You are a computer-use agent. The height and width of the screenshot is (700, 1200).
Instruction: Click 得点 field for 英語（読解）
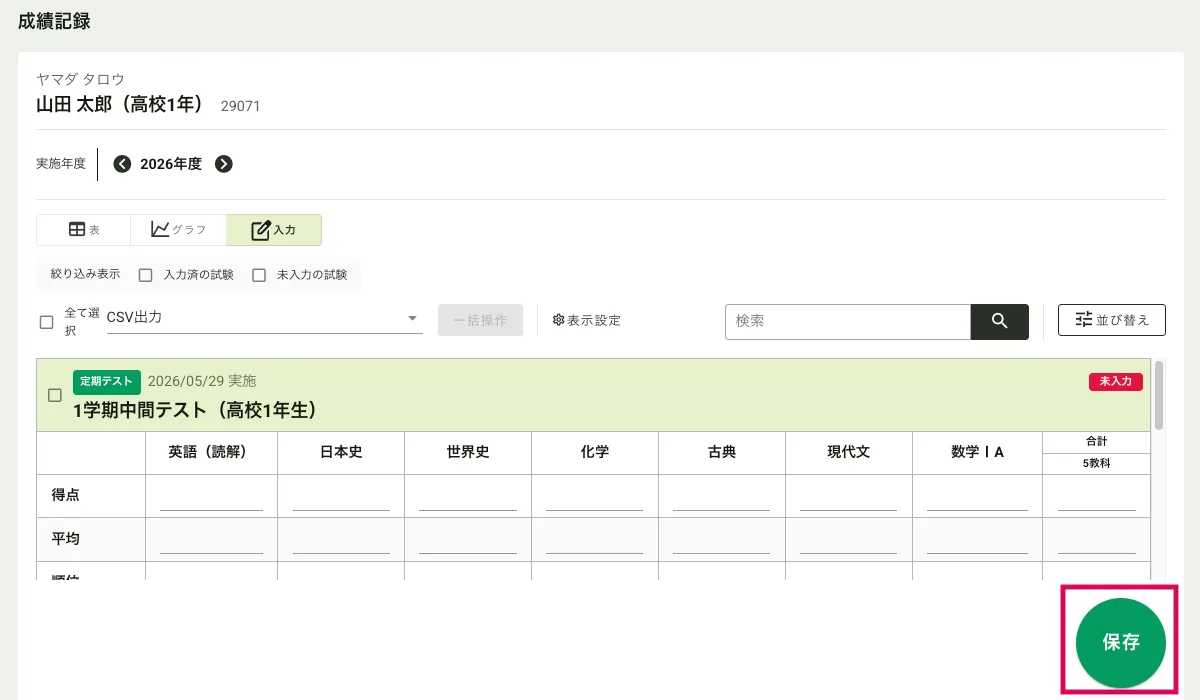point(211,497)
